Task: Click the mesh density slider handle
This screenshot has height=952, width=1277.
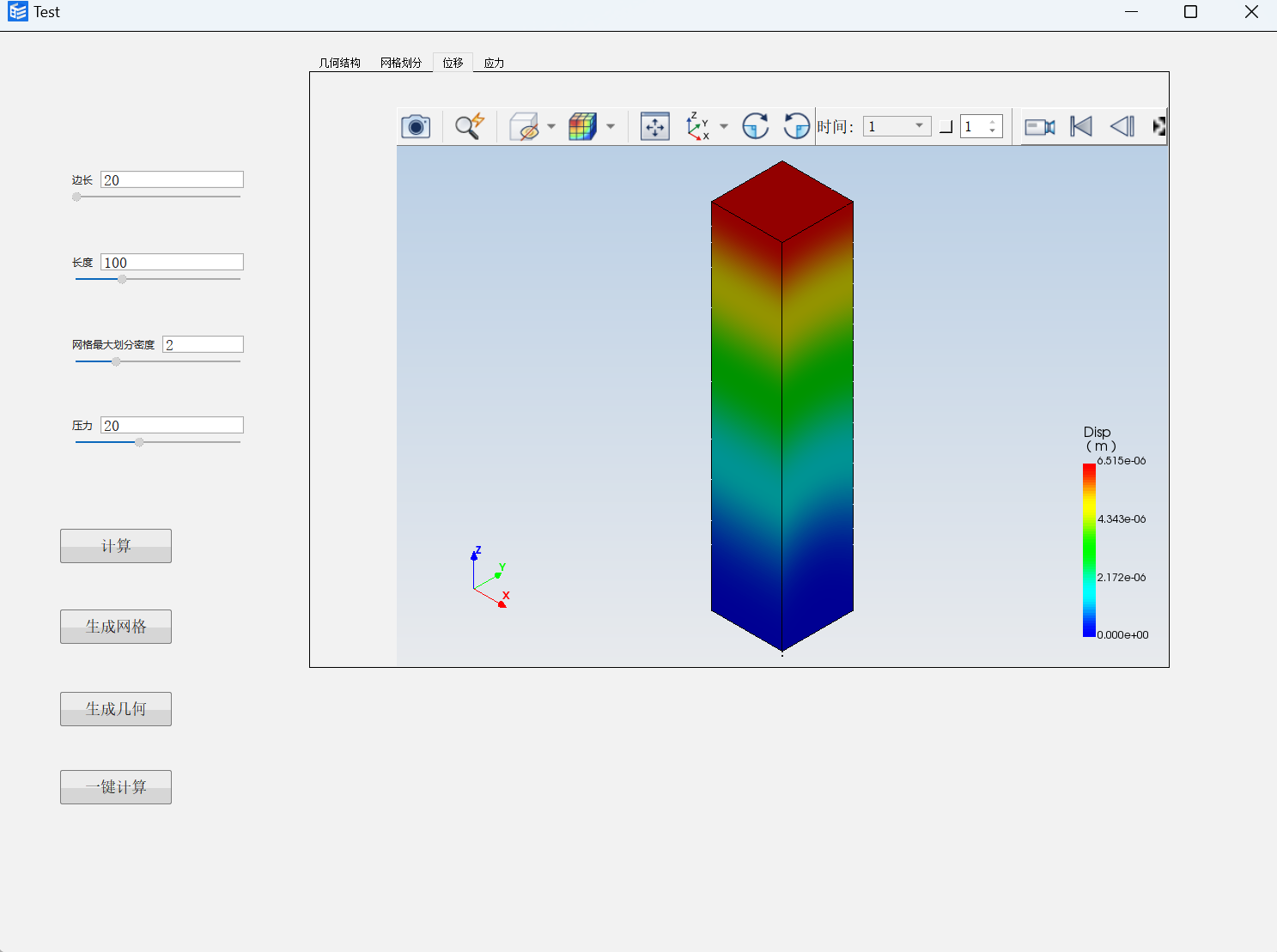Action: 116,361
